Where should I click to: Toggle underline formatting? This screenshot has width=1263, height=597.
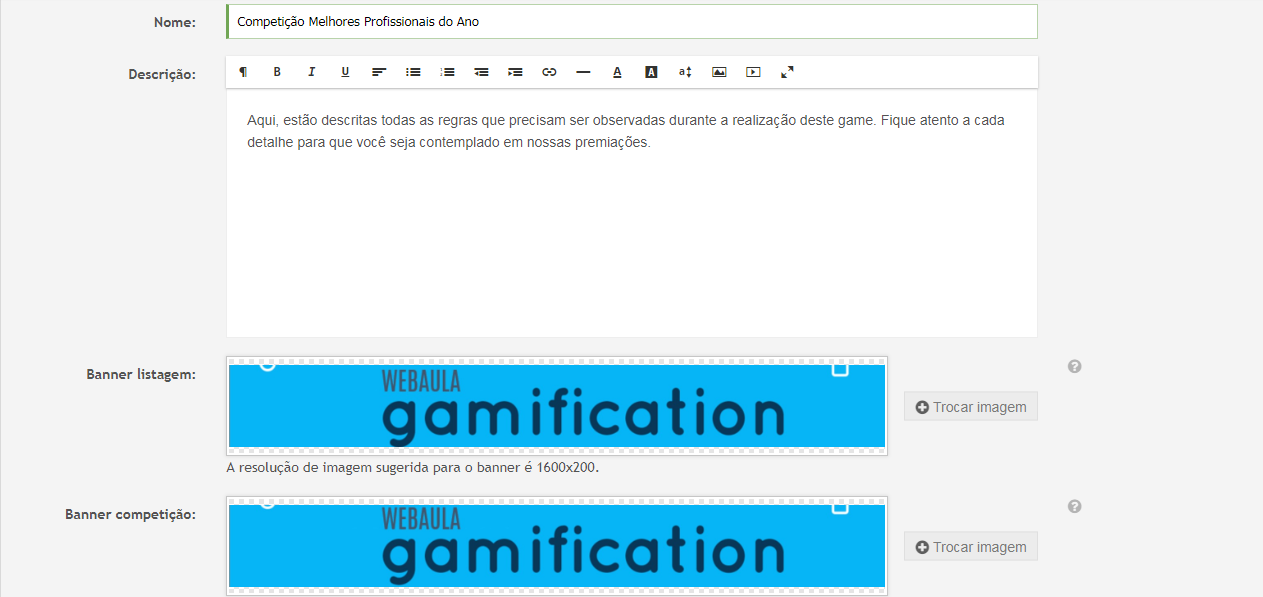pos(345,72)
